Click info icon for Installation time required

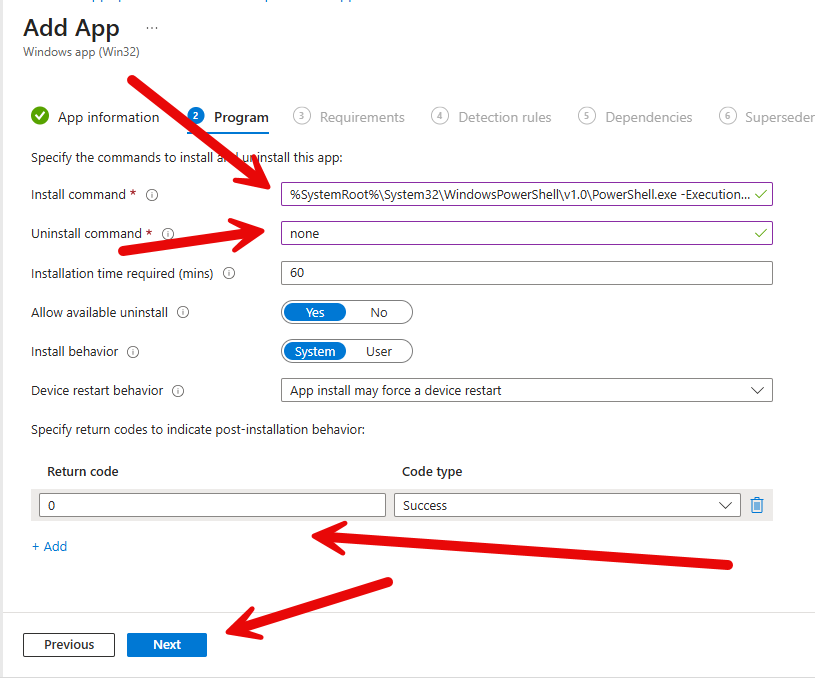(x=229, y=273)
